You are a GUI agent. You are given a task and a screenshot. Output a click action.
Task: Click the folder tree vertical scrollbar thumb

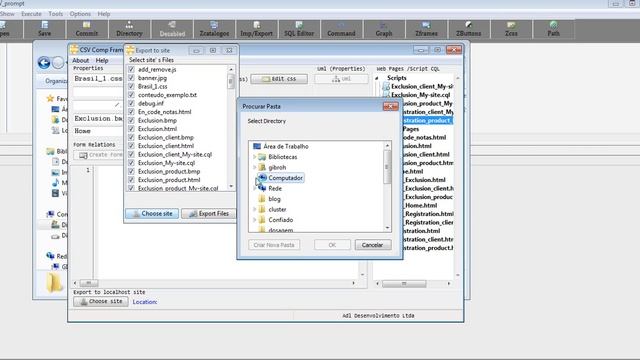point(387,167)
